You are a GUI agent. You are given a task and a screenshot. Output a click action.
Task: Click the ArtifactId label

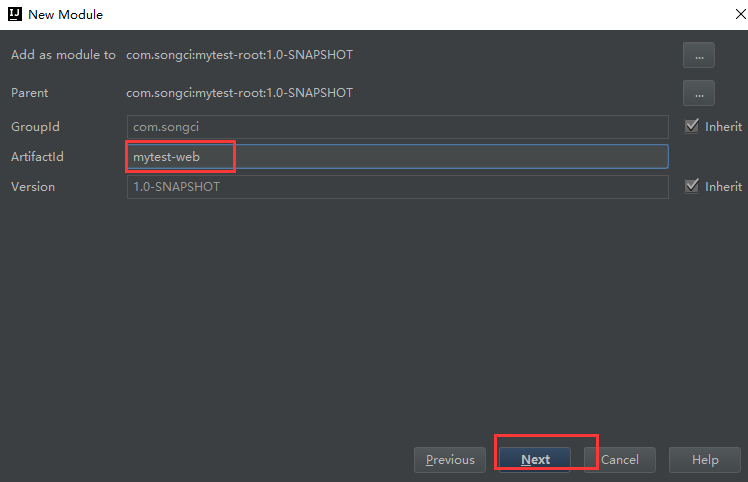37,157
